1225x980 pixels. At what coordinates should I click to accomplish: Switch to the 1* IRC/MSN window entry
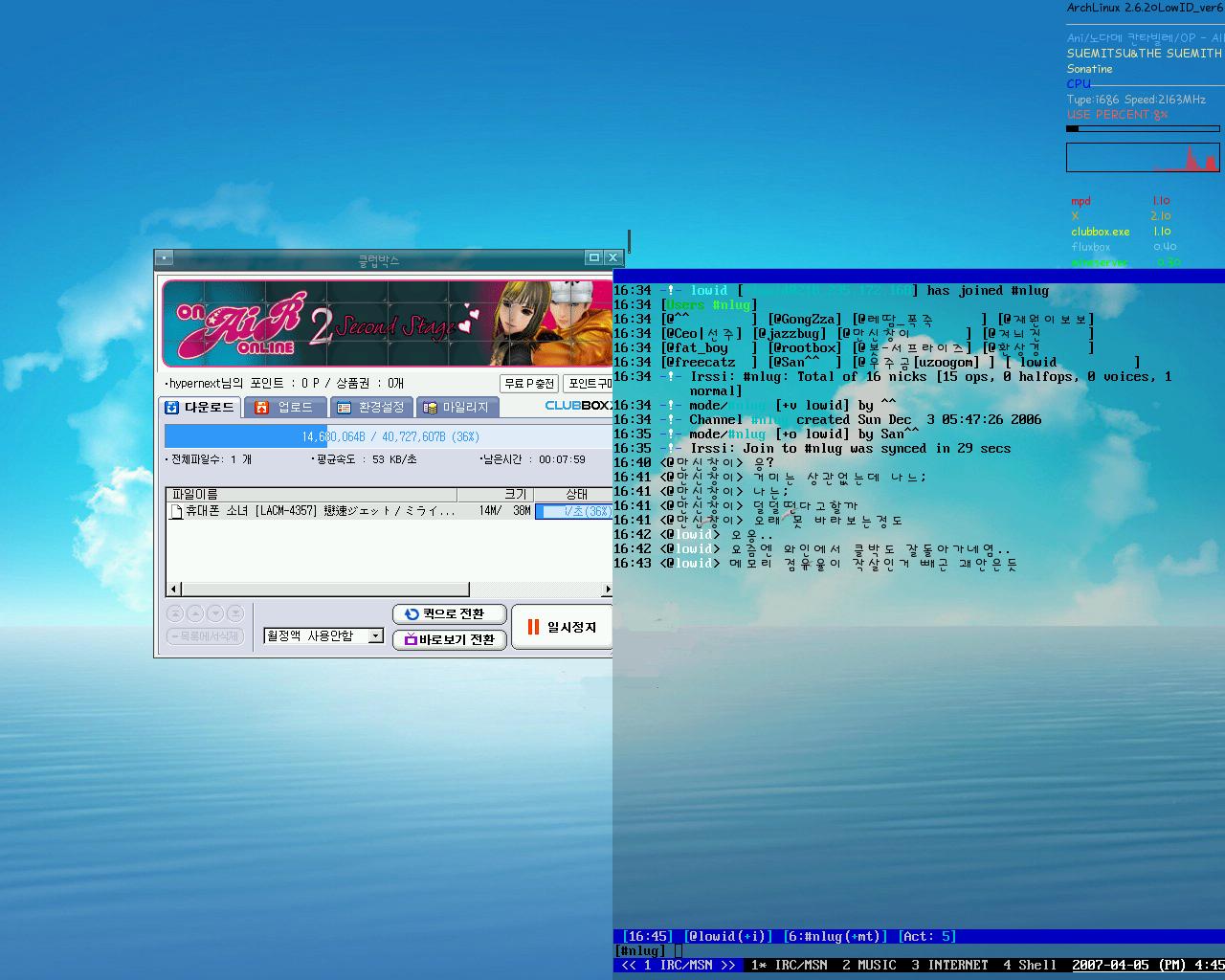[x=789, y=965]
